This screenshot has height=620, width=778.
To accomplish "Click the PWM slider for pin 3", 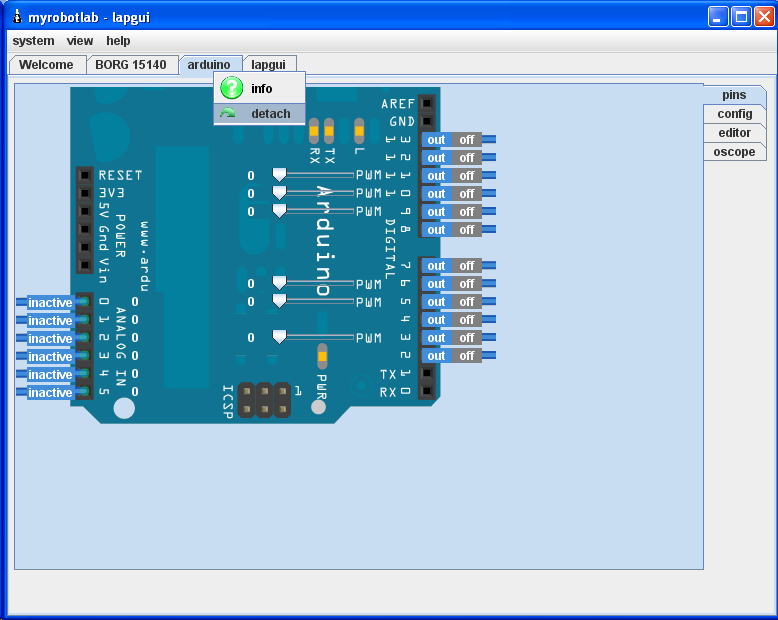I will [x=313, y=337].
